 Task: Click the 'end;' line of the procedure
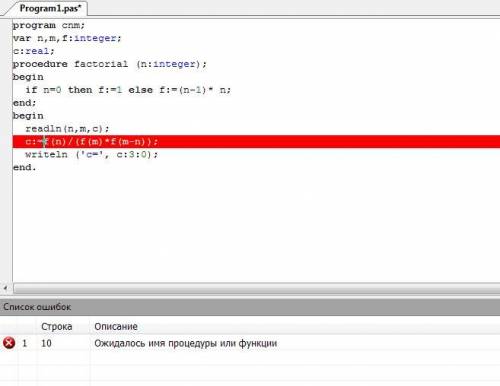click(x=24, y=103)
